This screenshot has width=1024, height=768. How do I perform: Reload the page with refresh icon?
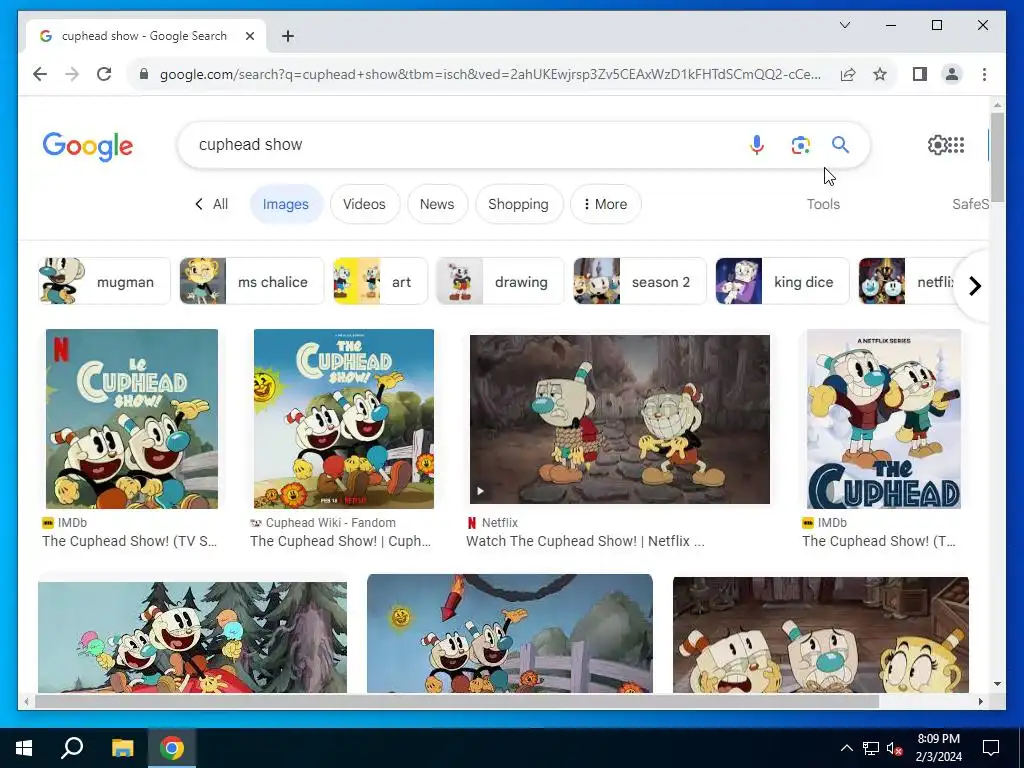tap(104, 74)
